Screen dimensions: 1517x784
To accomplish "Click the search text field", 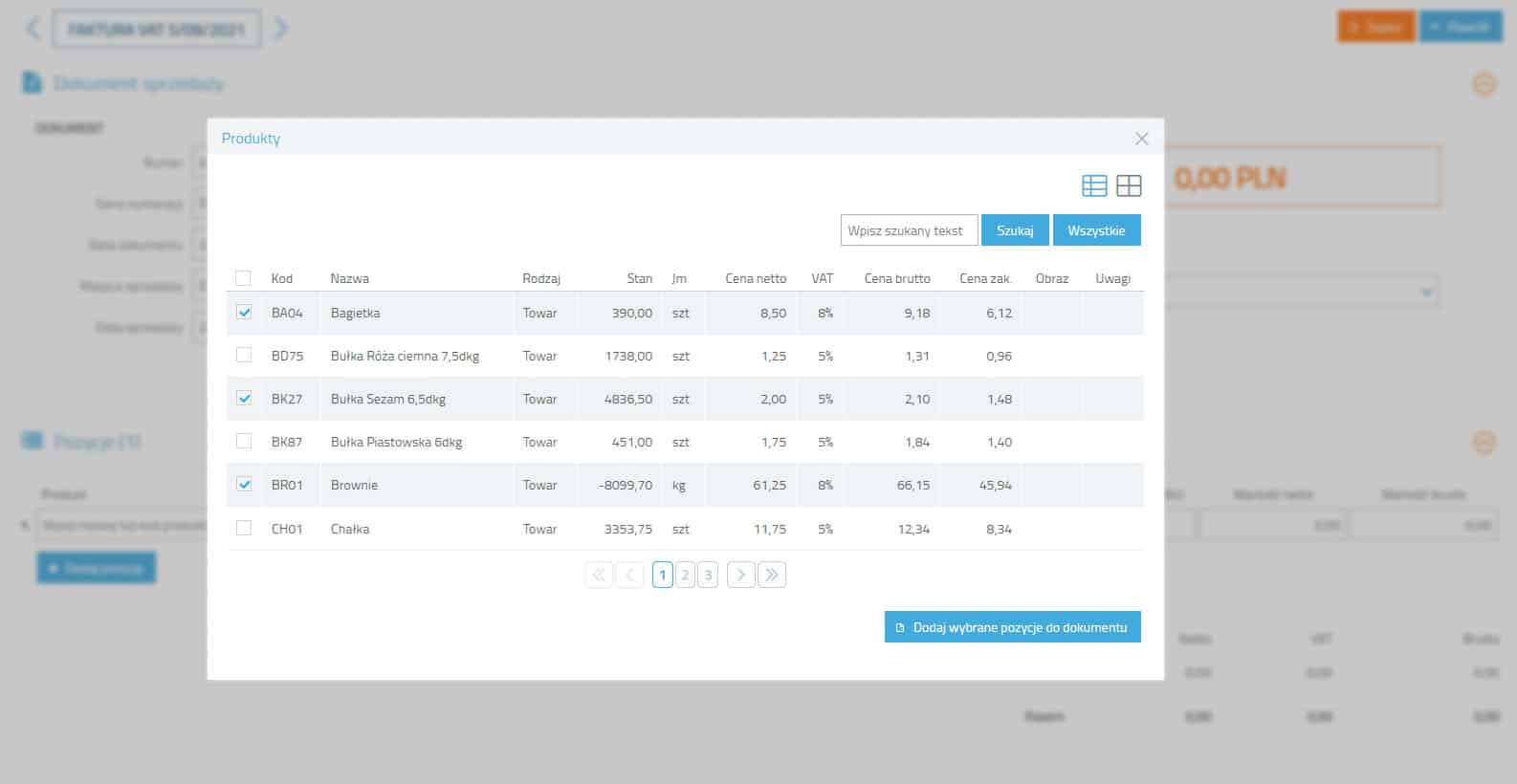I will (909, 230).
